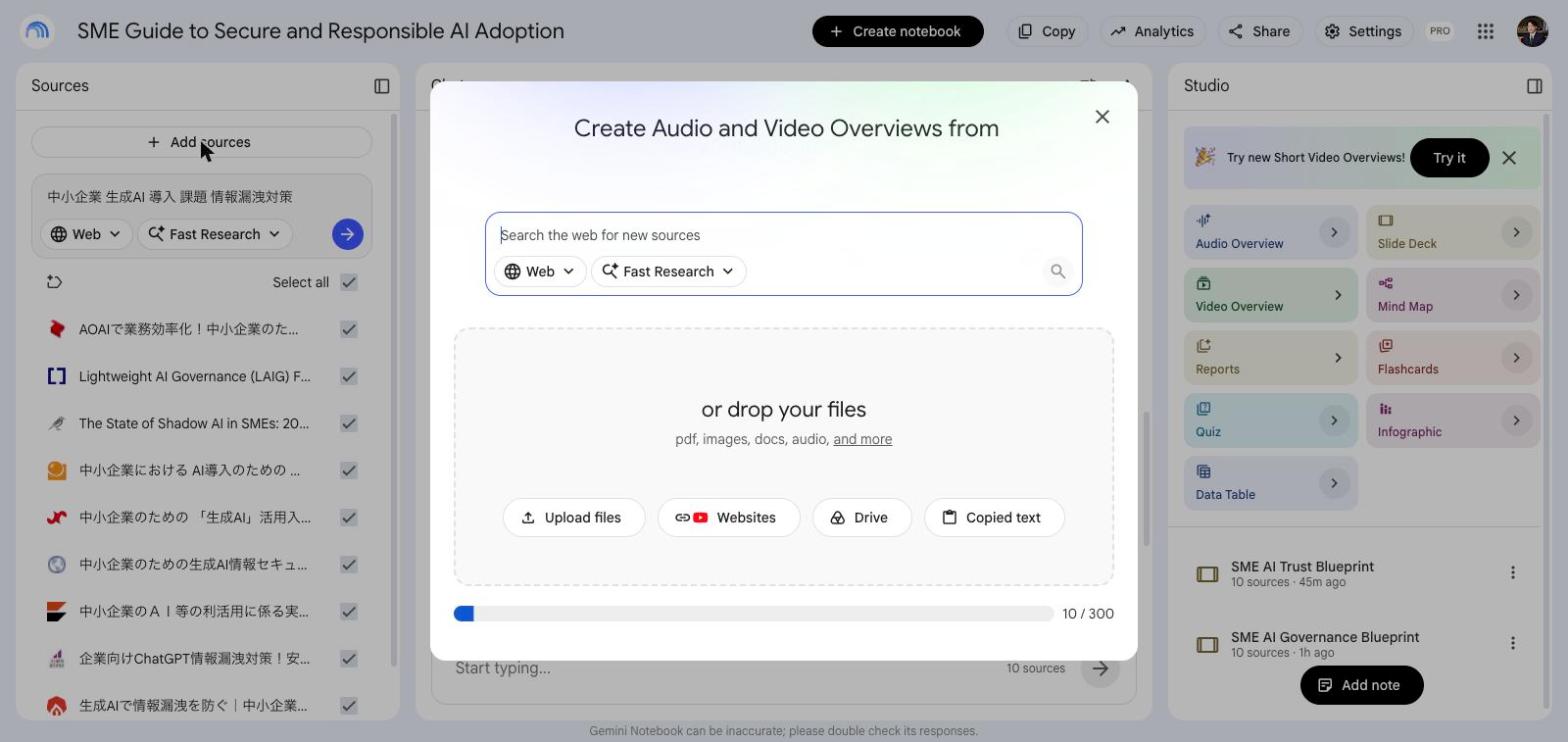
Task: Submit source search with blue arrow
Action: click(347, 234)
